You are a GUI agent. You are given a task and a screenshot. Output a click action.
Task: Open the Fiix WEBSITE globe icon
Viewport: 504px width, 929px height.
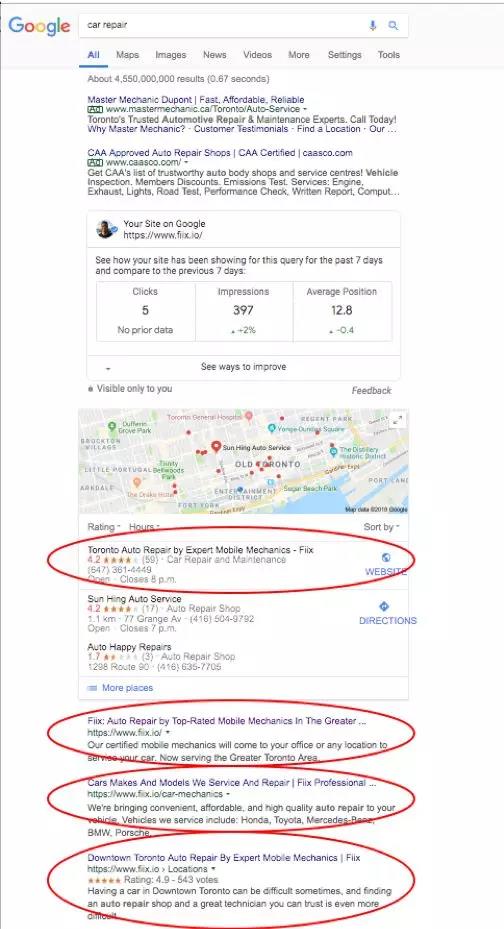386,558
